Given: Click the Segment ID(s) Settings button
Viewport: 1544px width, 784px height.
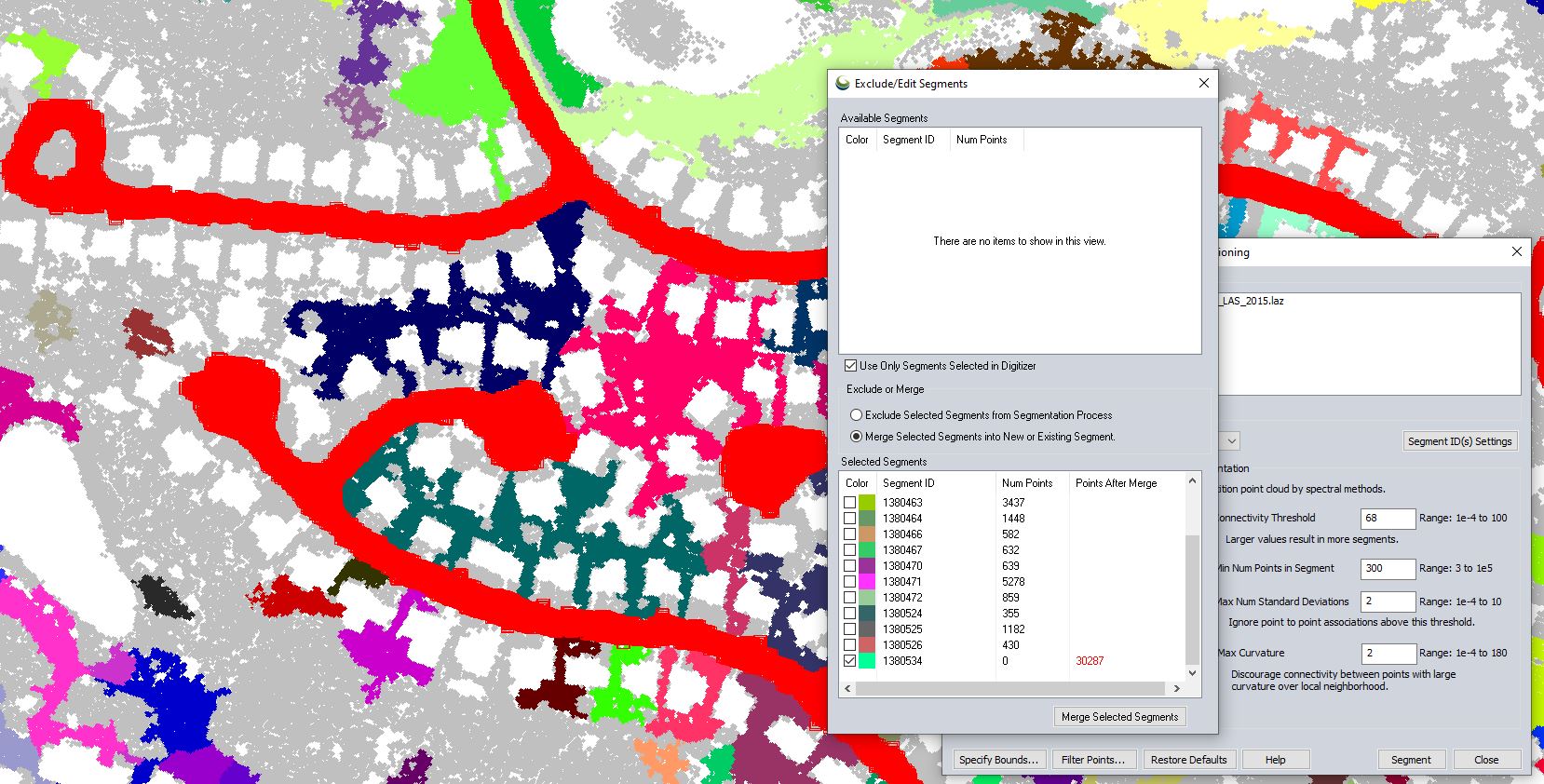Looking at the screenshot, I should pos(1459,441).
